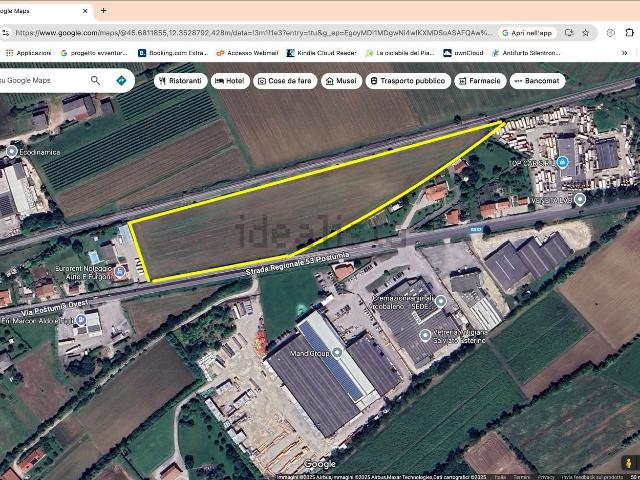The width and height of the screenshot is (640, 480).
Task: Focus the URL address field
Action: pos(253,33)
